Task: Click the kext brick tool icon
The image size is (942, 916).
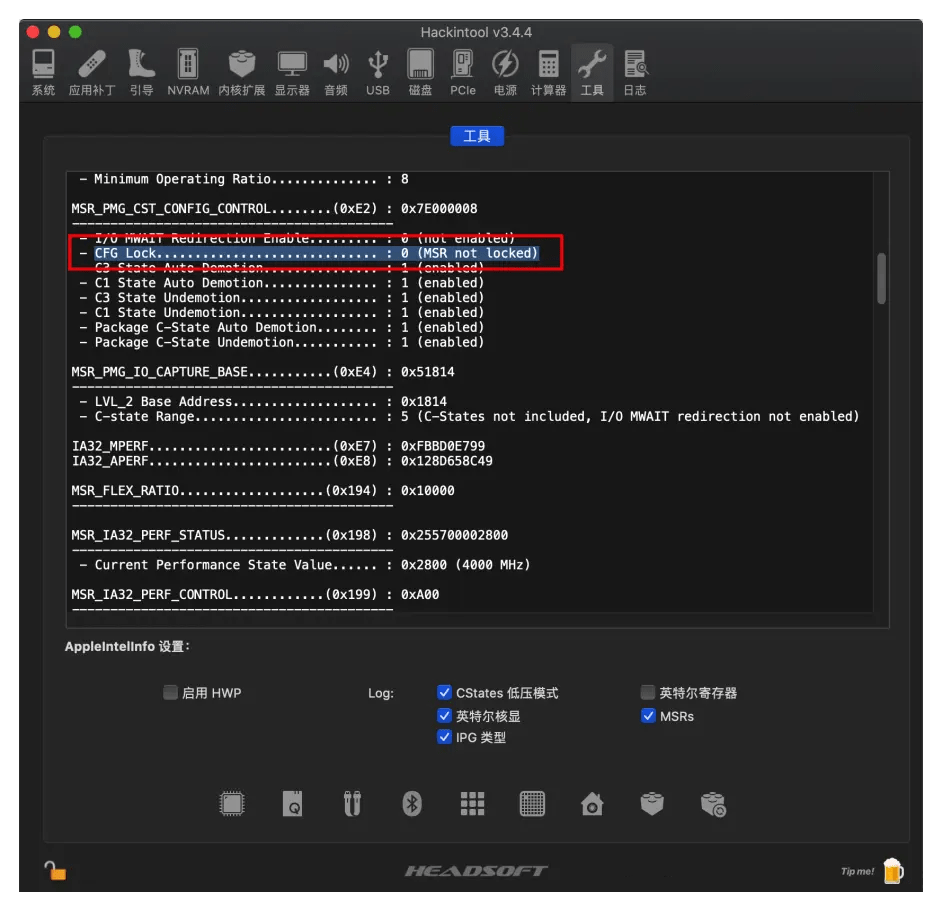Action: tap(652, 804)
